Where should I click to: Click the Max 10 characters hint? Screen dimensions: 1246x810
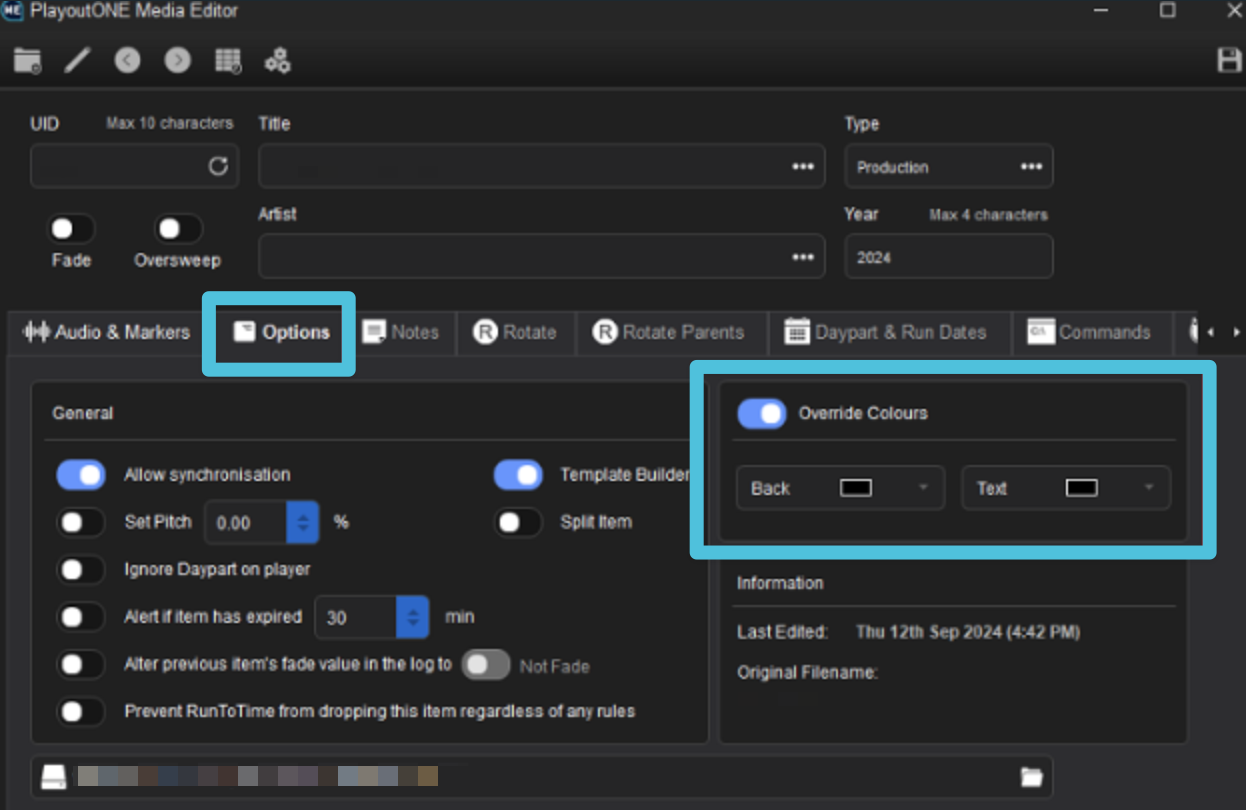point(169,123)
